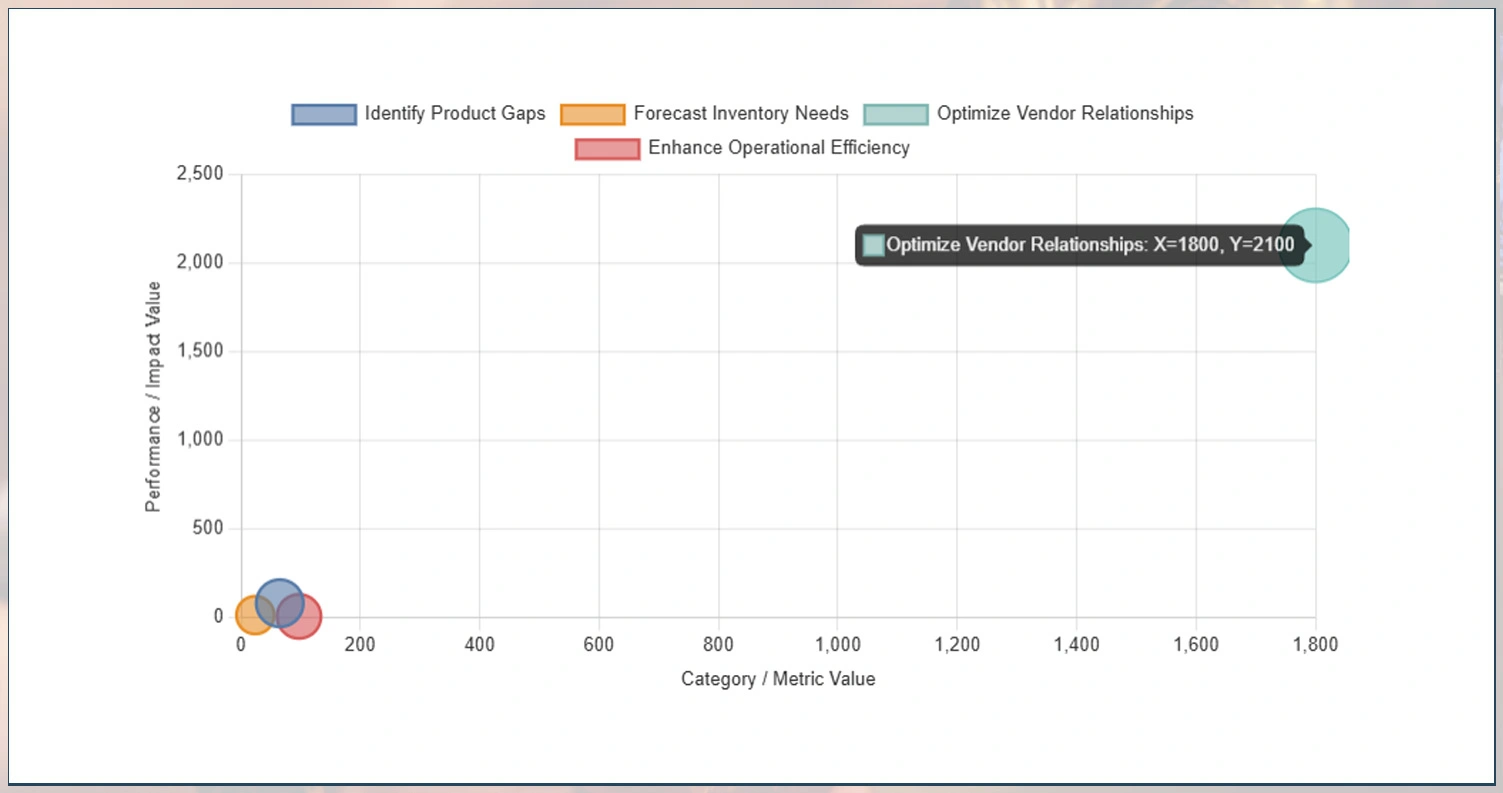
Task: Click the Optimize Vendor Relationships legend label
Action: pos(1065,113)
